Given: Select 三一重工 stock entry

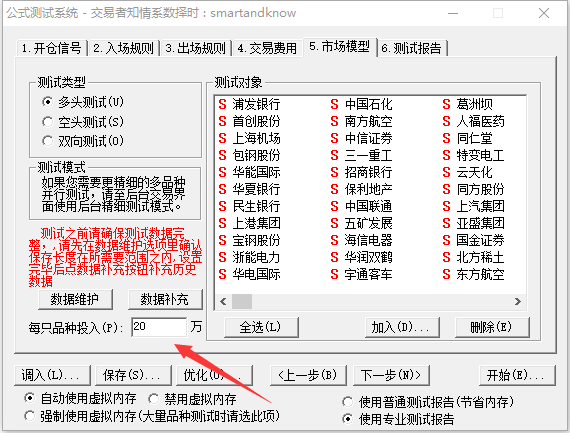Looking at the screenshot, I should pyautogui.click(x=362, y=155).
